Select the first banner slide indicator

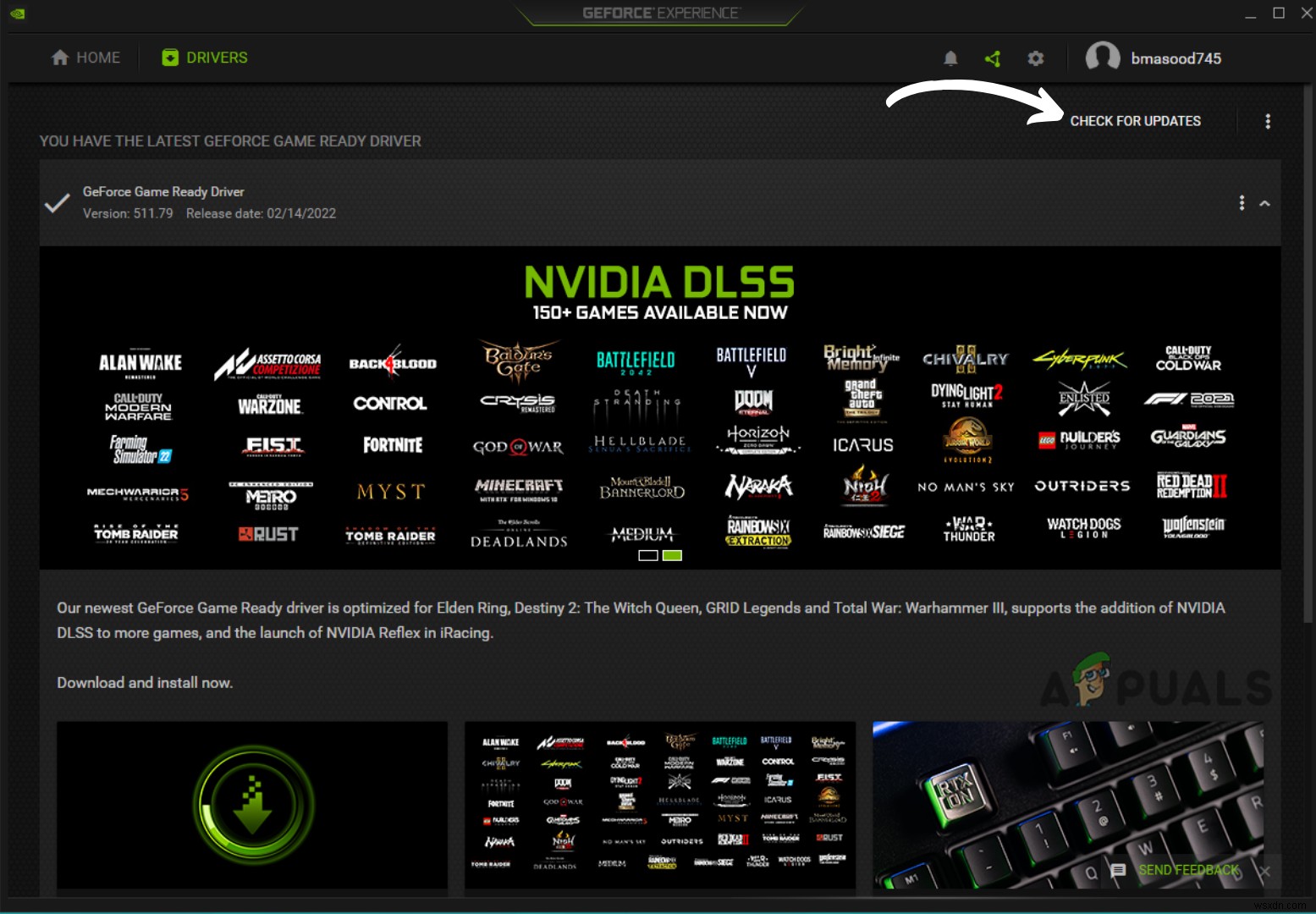coord(648,555)
